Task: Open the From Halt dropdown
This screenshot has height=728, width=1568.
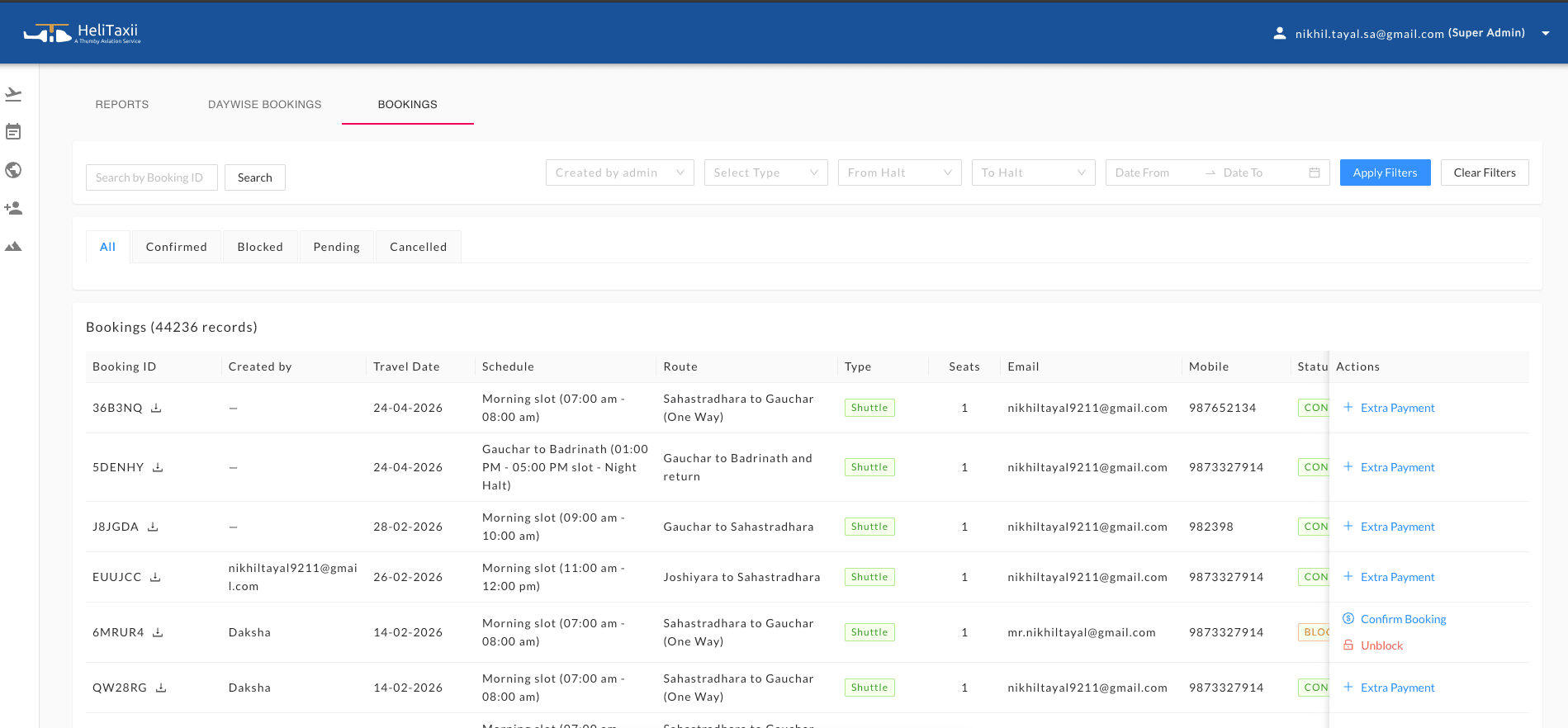Action: coord(900,173)
